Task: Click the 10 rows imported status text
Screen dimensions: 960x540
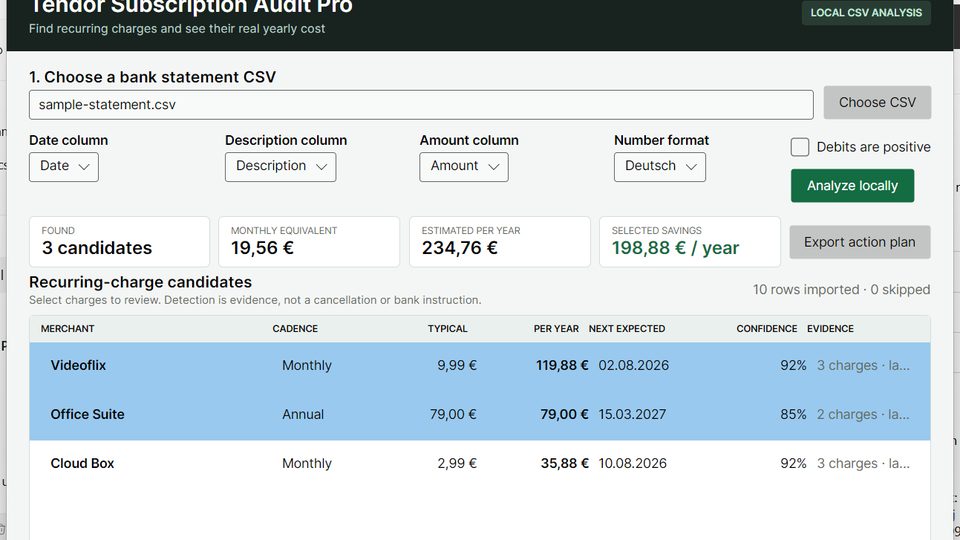Action: (x=841, y=290)
